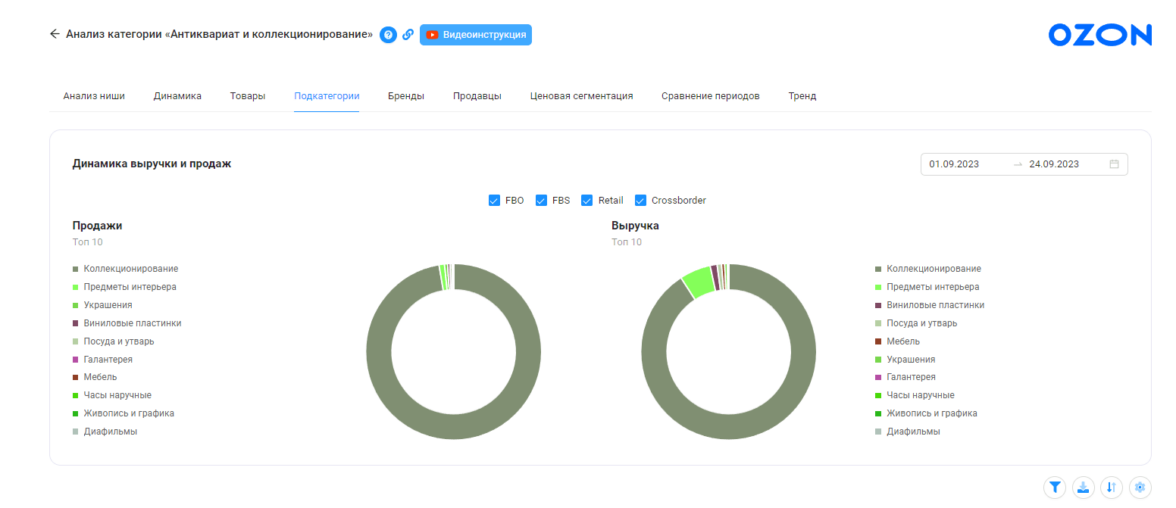The width and height of the screenshot is (1176, 508).
Task: Open the sort arrows icon
Action: (1111, 487)
